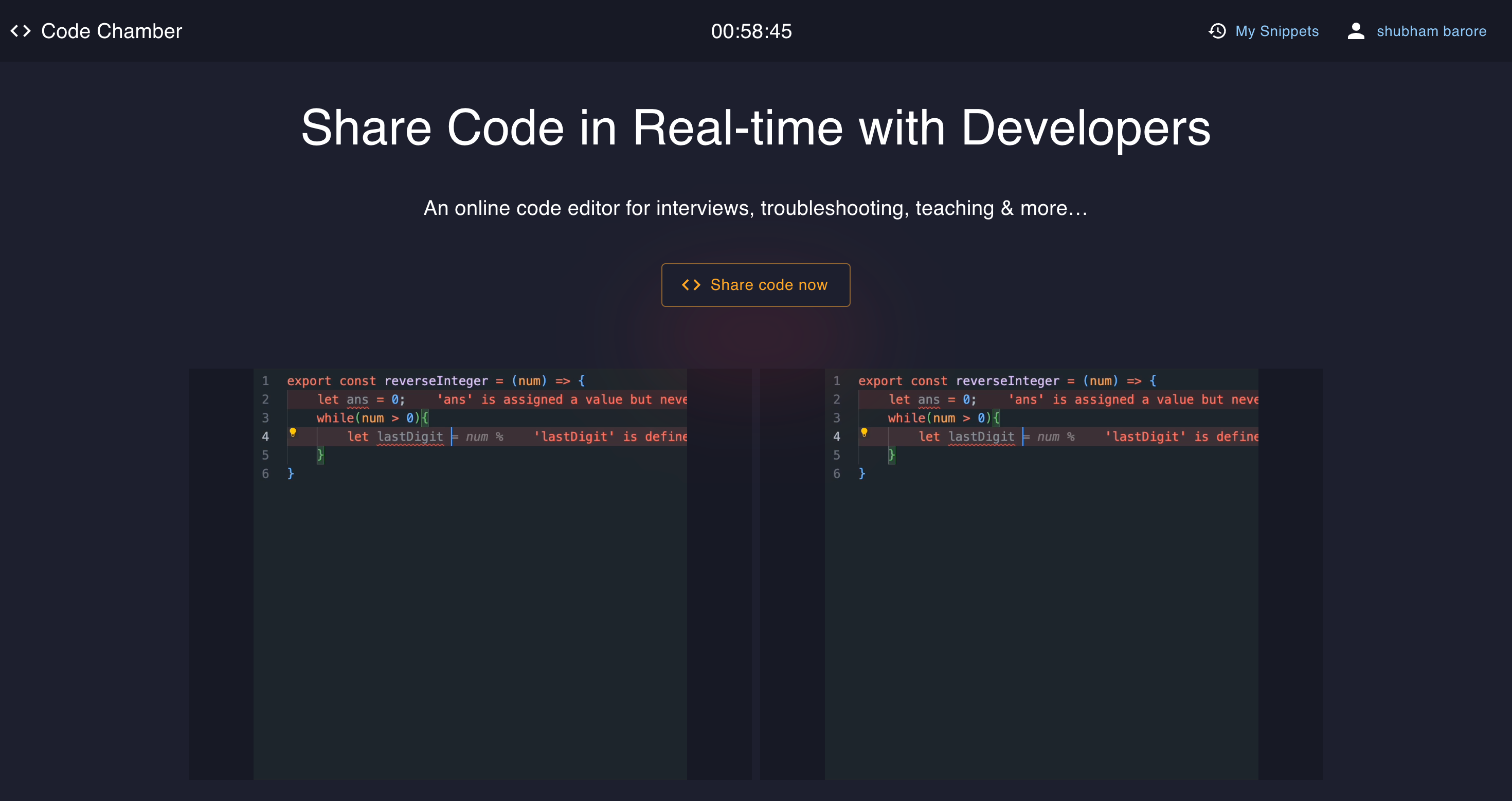Click the light bulb quick-fix in right editor
Viewport: 1512px width, 801px height.
coord(864,432)
